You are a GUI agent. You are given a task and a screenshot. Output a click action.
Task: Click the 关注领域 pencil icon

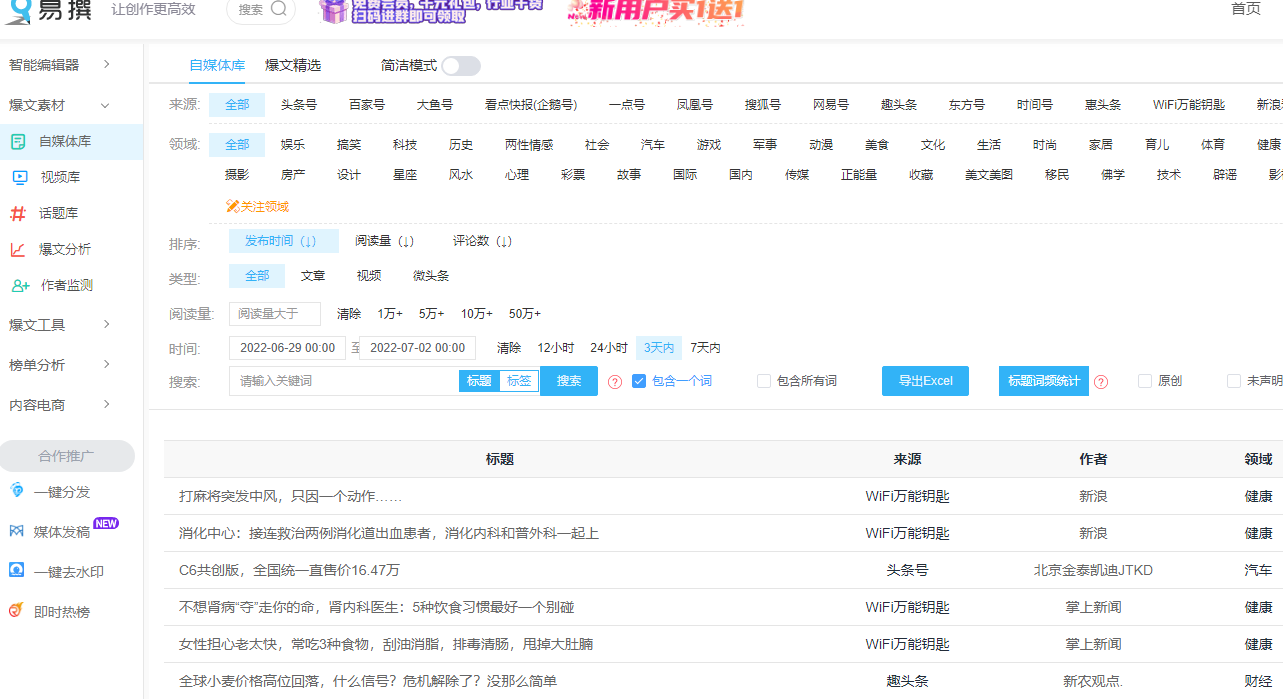[232, 207]
